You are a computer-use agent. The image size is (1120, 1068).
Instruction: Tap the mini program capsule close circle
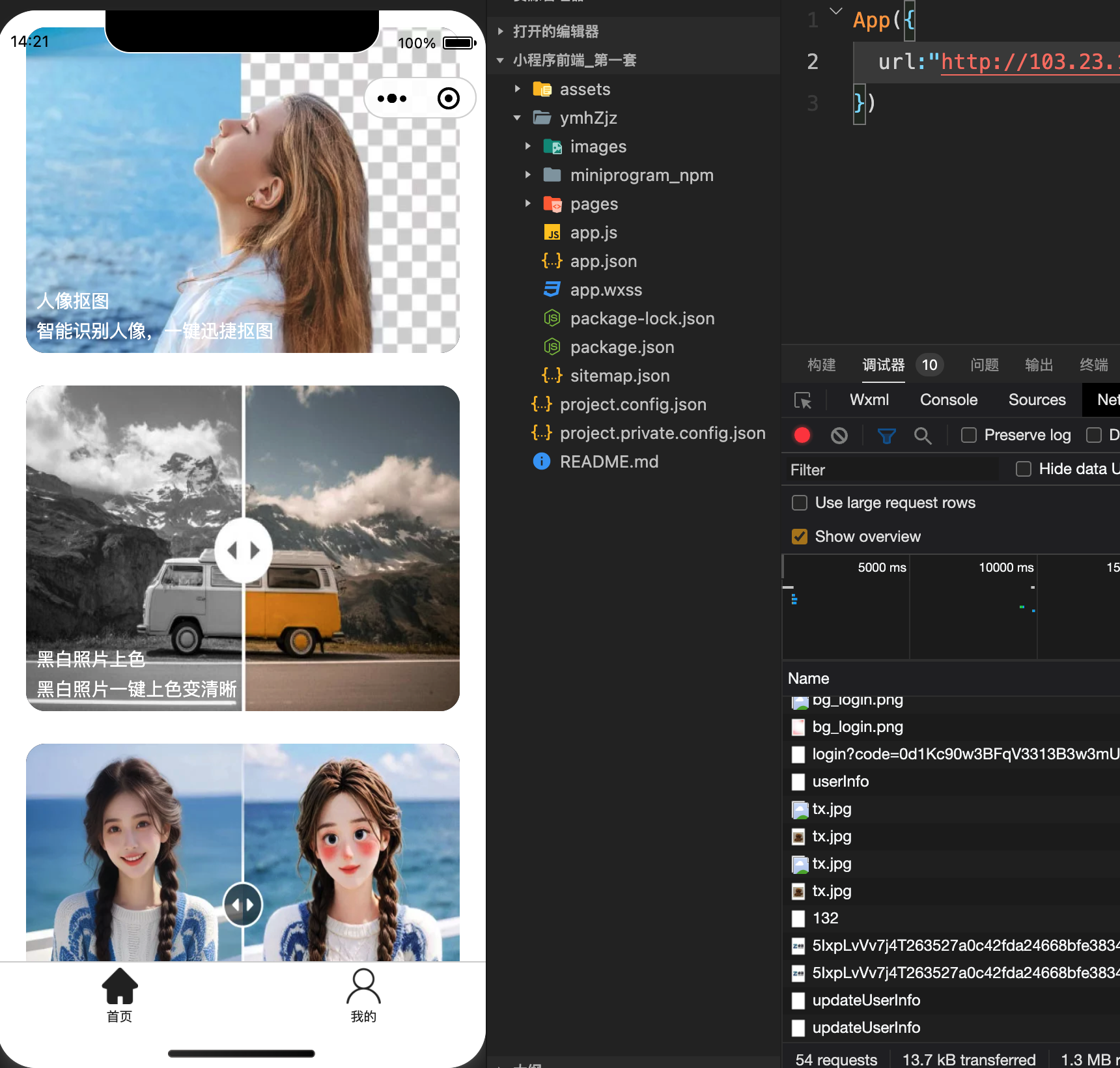(449, 98)
